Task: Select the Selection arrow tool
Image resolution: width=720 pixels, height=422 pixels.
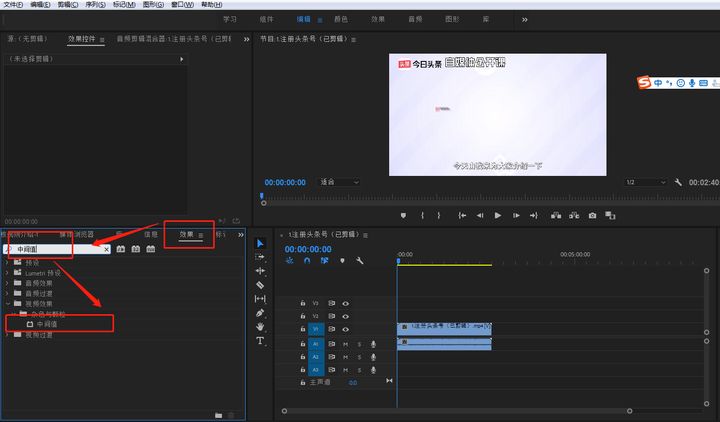Action: point(260,243)
